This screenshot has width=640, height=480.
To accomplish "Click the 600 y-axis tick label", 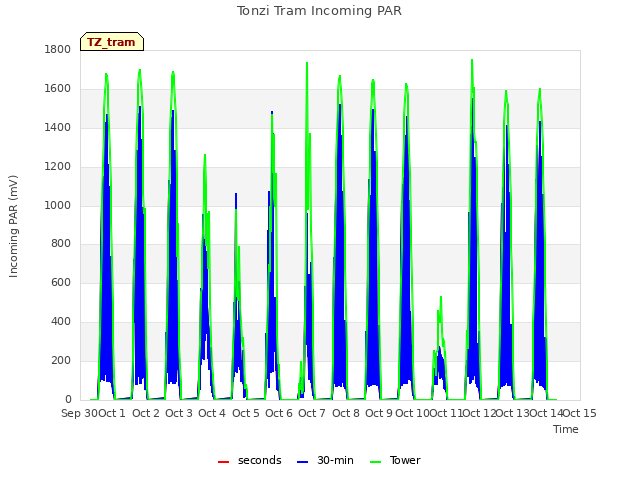I will pos(61,282).
